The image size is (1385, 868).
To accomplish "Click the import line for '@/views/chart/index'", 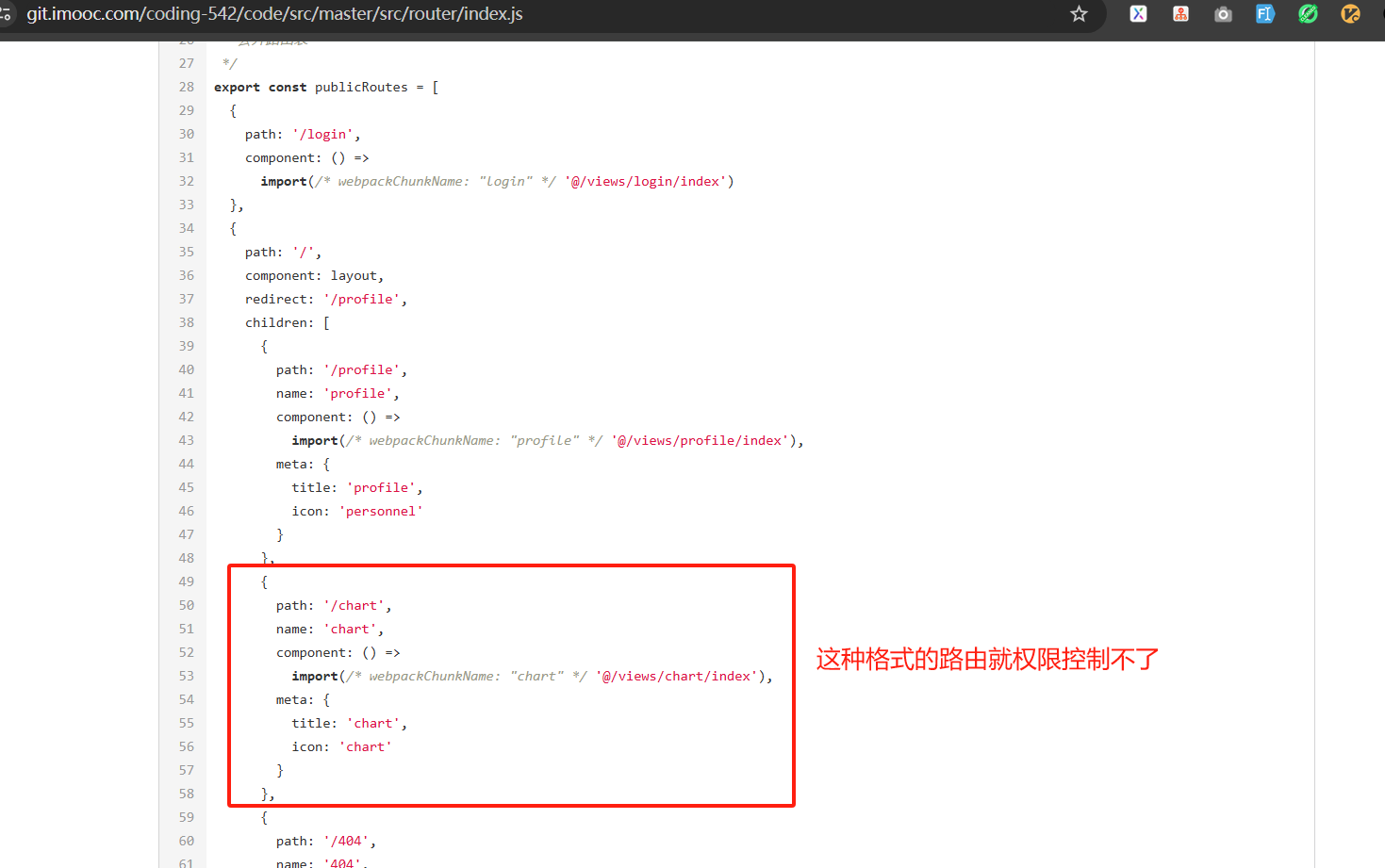I will [533, 676].
